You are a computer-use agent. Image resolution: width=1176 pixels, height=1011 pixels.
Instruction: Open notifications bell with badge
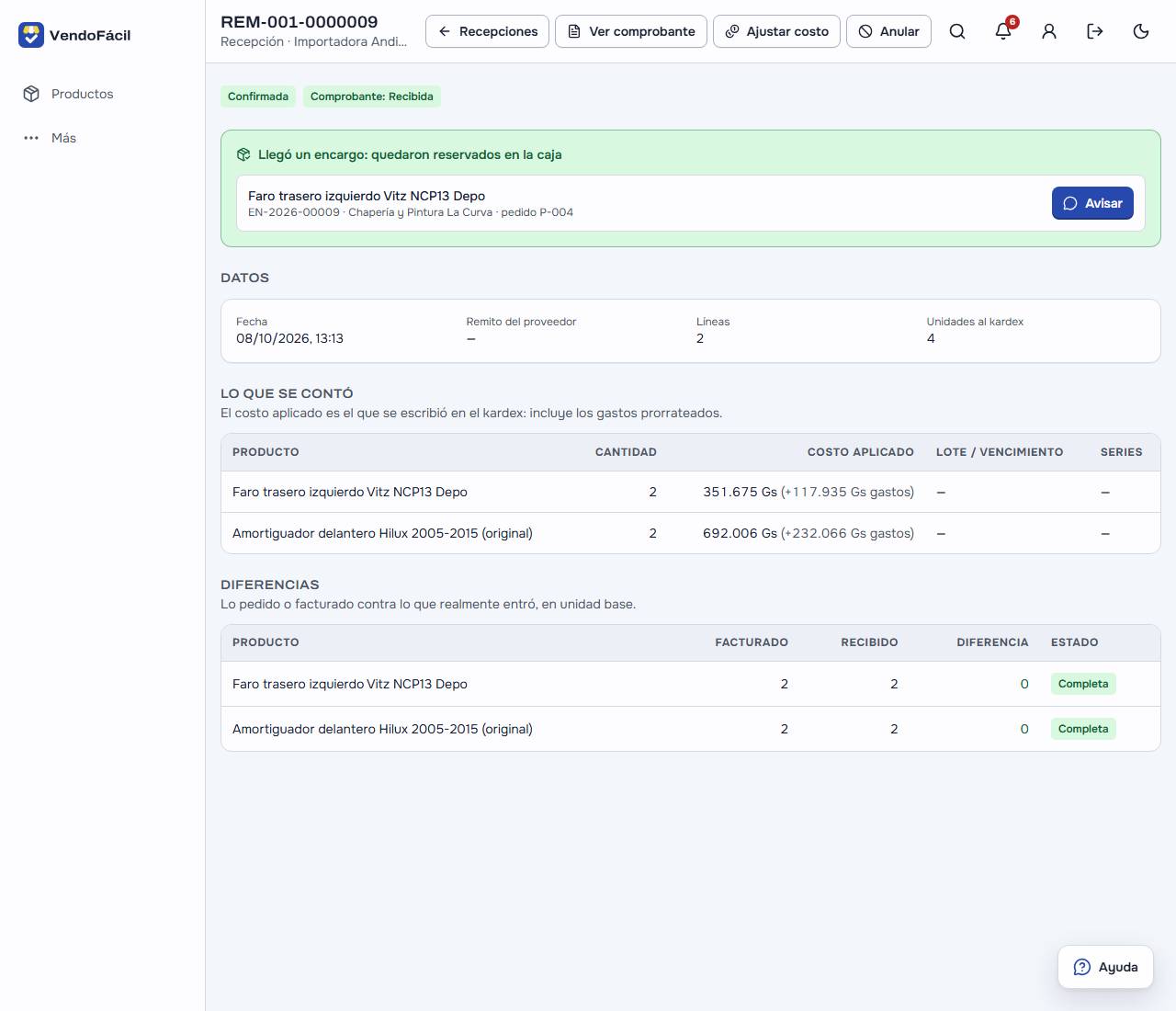pyautogui.click(x=1003, y=31)
